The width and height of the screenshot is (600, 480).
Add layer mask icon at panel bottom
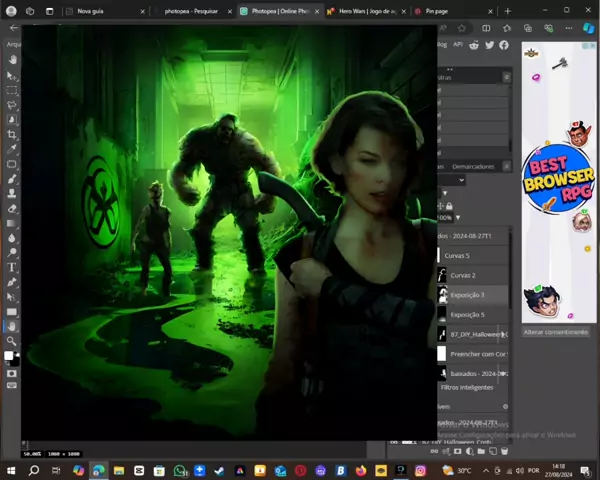(458, 451)
